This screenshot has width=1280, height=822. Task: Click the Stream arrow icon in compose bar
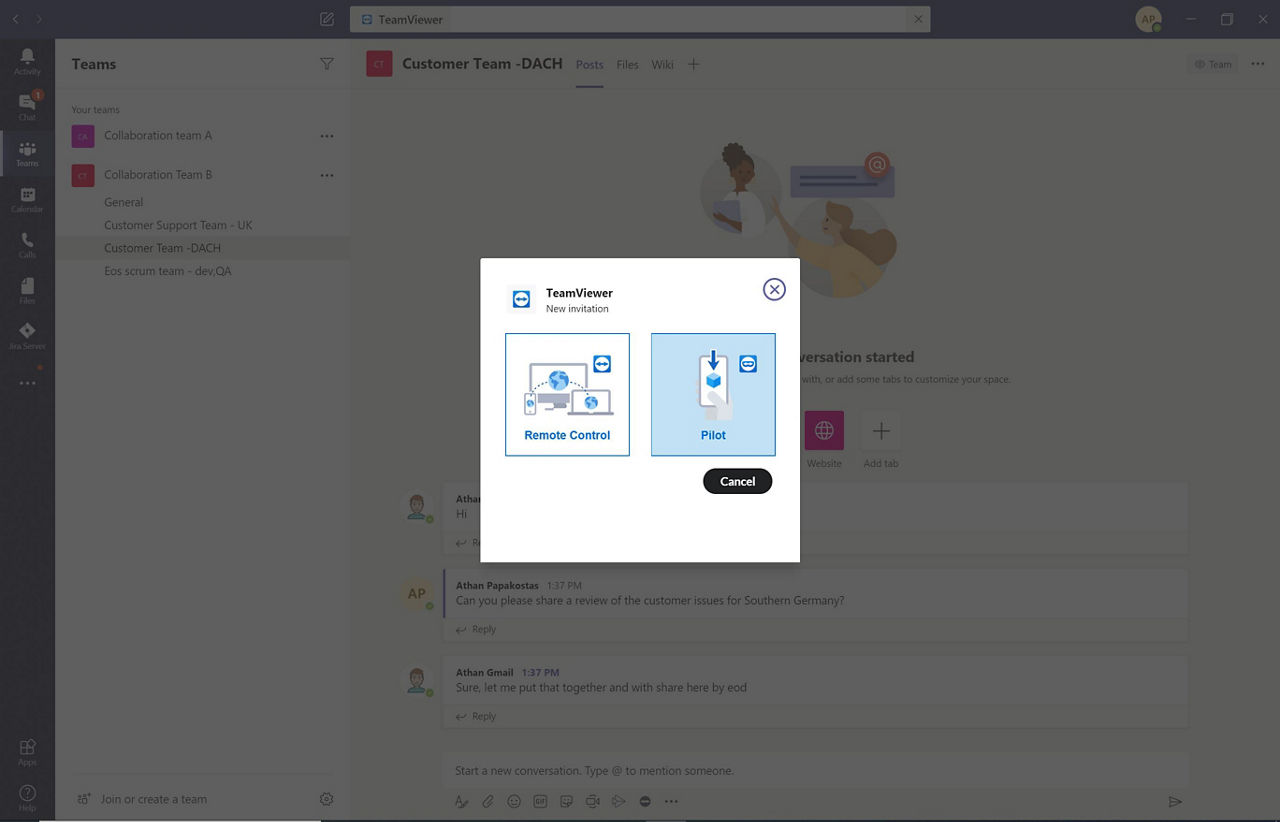point(619,801)
